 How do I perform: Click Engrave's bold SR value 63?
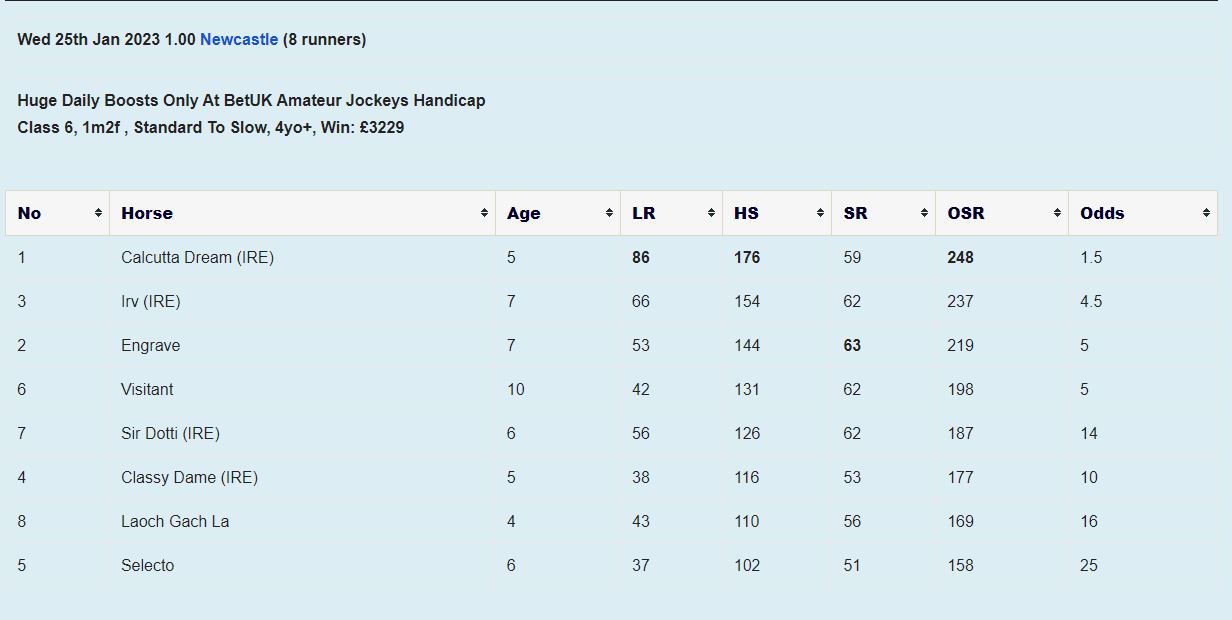852,345
